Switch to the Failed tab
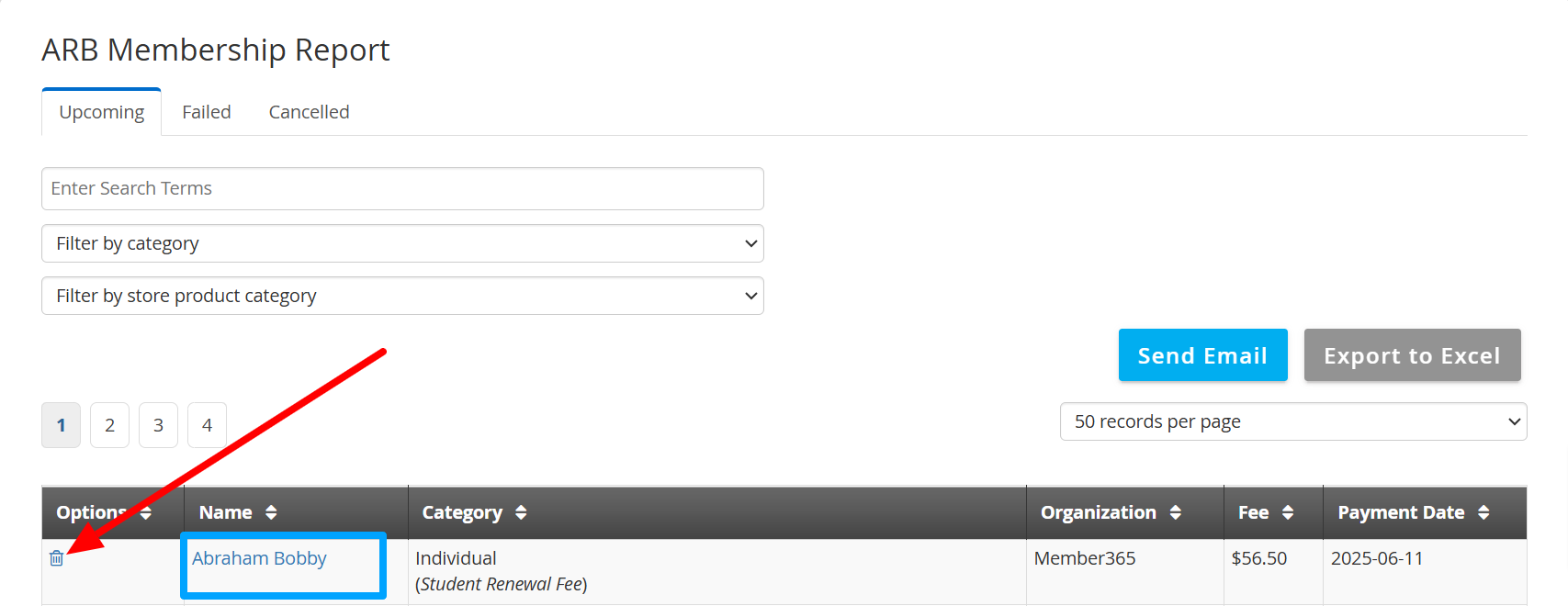1568x606 pixels. (207, 112)
